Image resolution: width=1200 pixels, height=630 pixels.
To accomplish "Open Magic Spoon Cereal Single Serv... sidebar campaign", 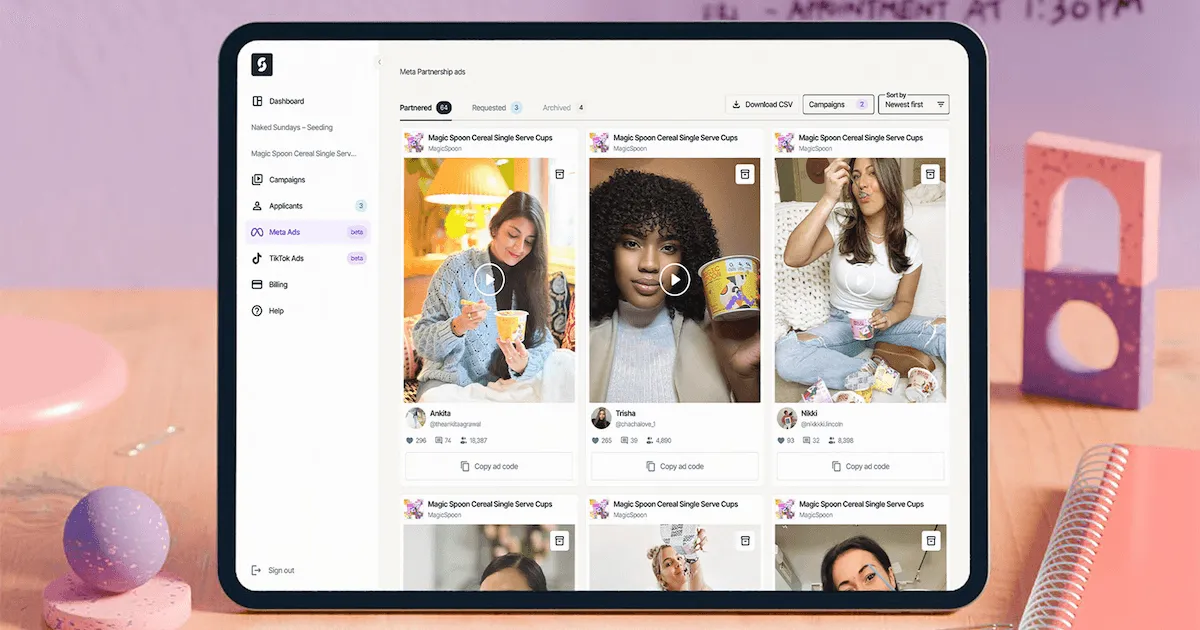I will 303,154.
